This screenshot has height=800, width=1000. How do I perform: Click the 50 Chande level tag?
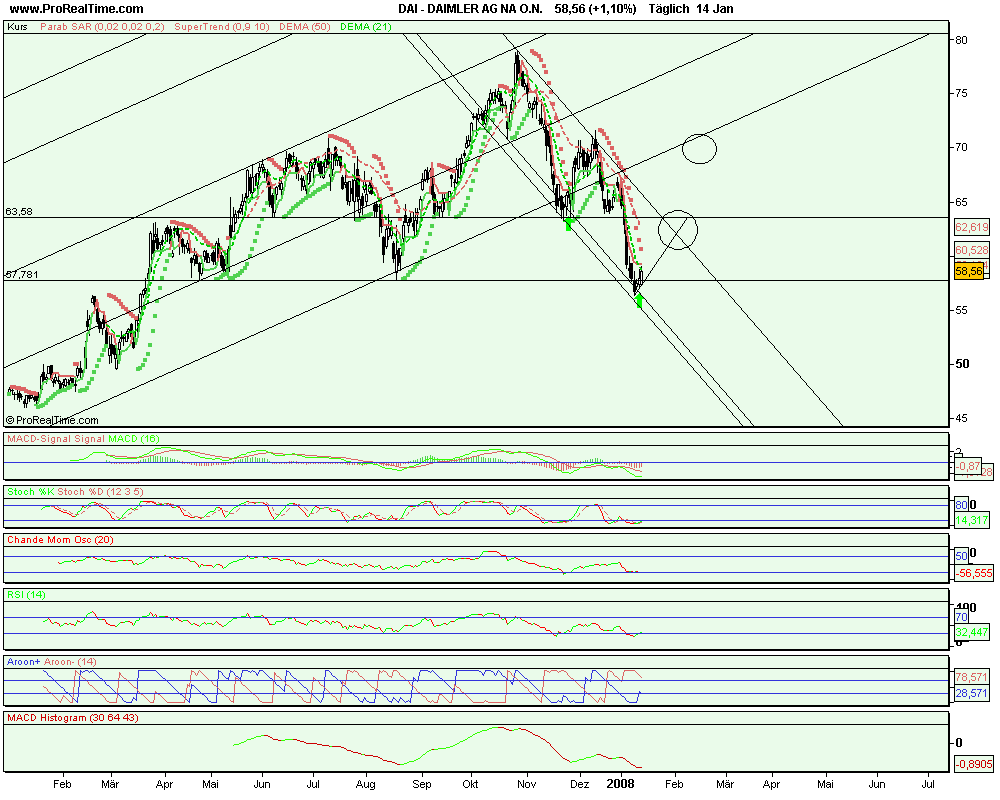[x=961, y=556]
